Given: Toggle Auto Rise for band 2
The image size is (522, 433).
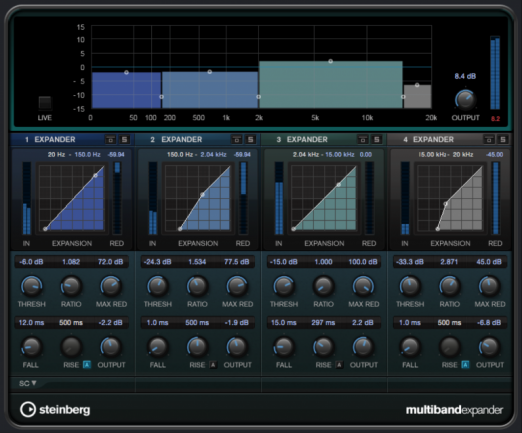Looking at the screenshot, I should [x=213, y=365].
